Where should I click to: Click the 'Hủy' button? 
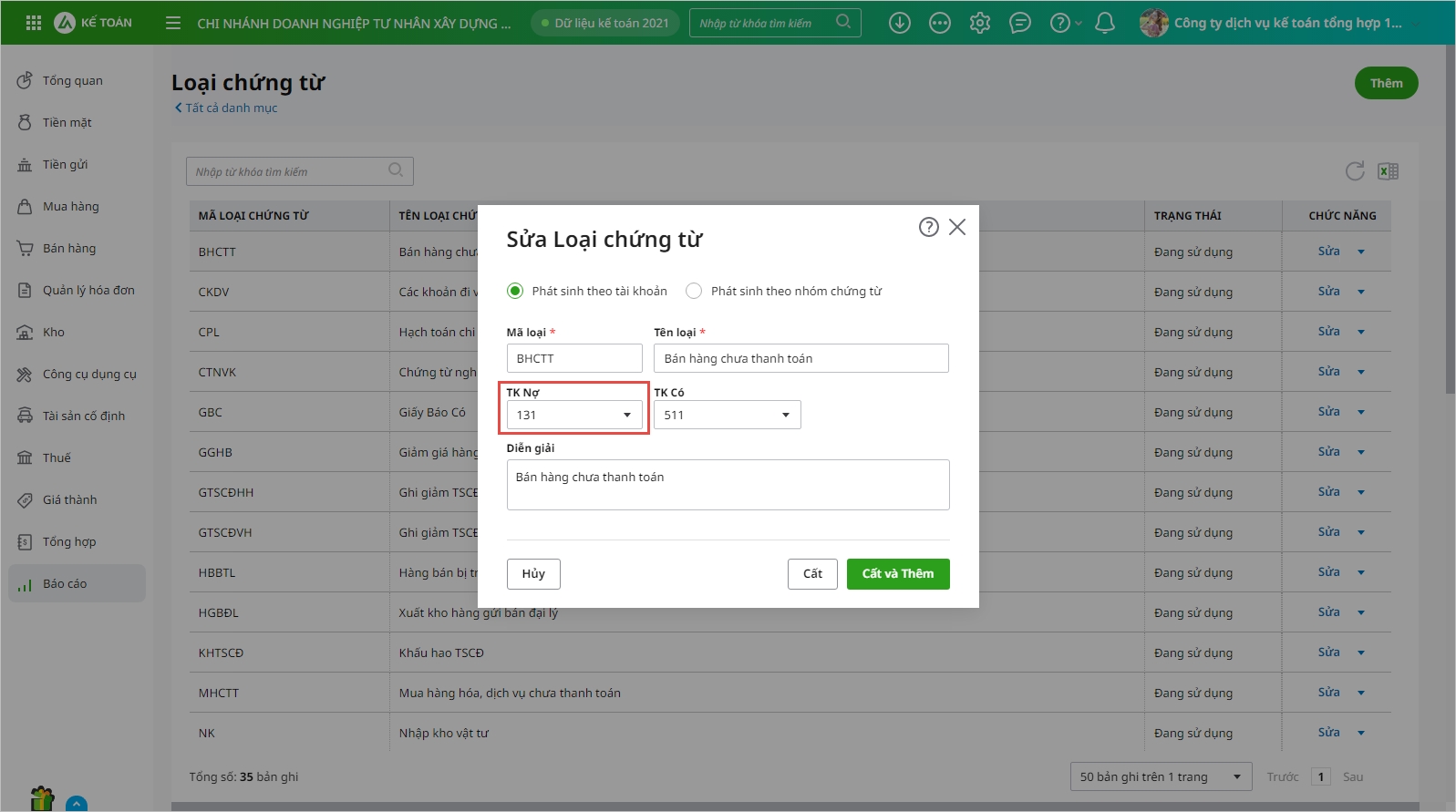pyautogui.click(x=533, y=574)
